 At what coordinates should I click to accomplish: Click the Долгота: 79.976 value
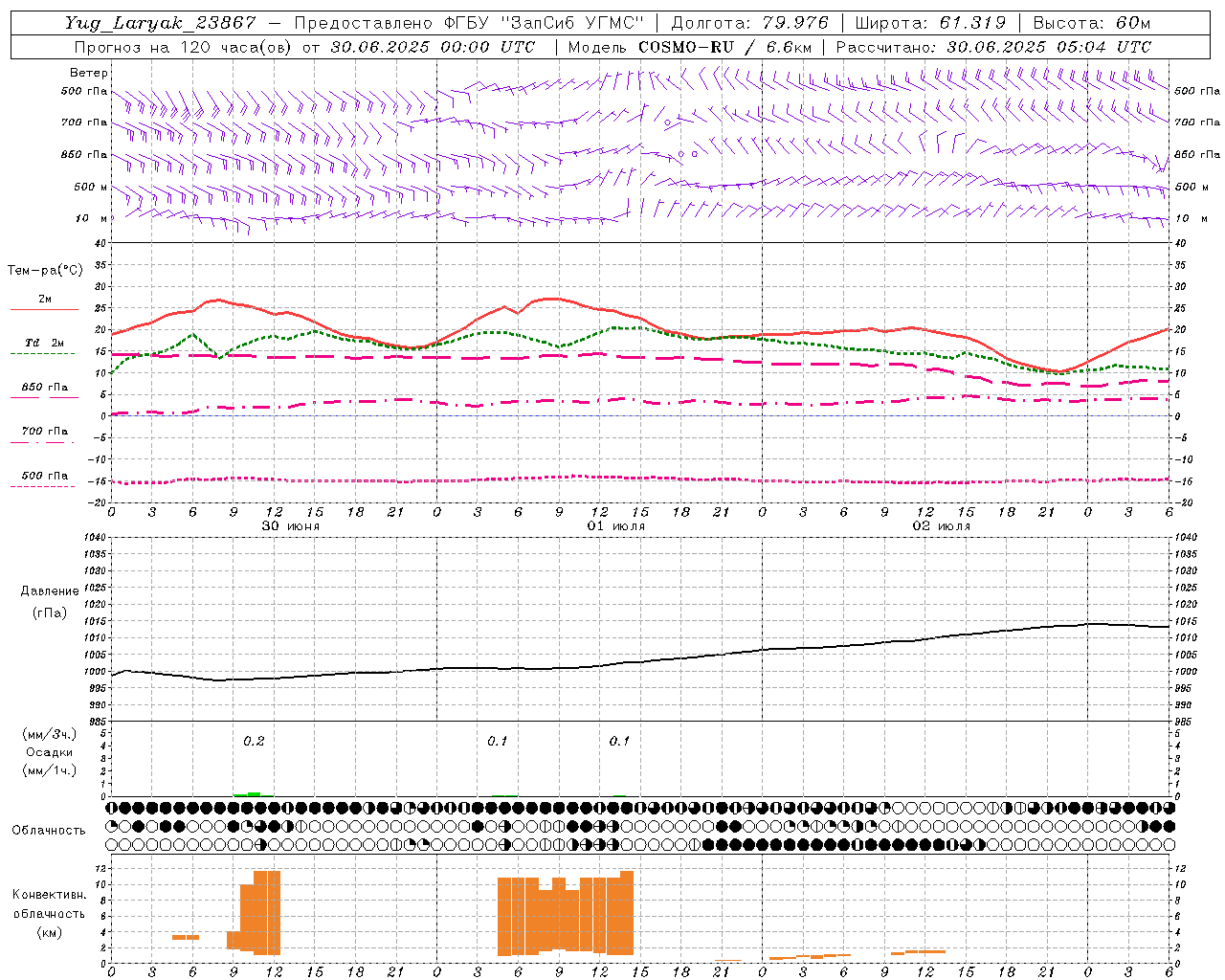point(749,23)
